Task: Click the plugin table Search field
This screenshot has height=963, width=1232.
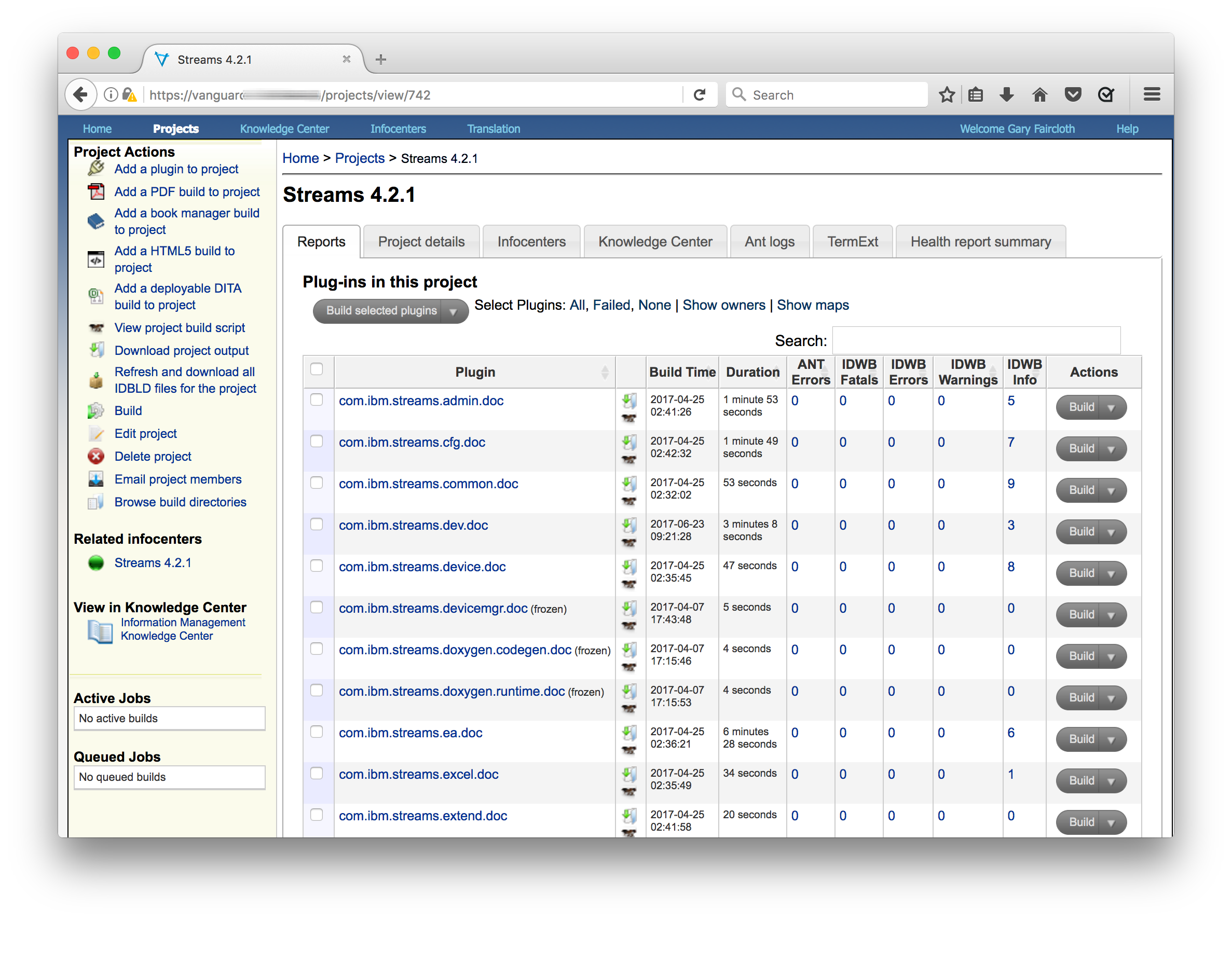Action: (976, 341)
